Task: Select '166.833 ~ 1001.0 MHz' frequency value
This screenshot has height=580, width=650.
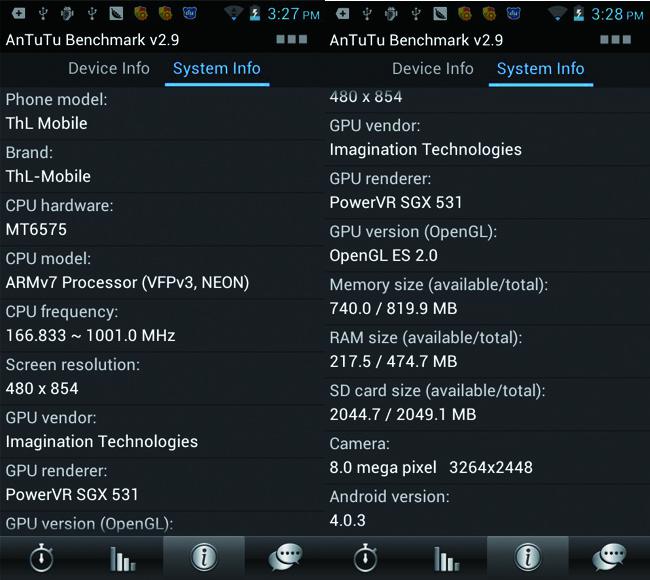Action: (90, 335)
